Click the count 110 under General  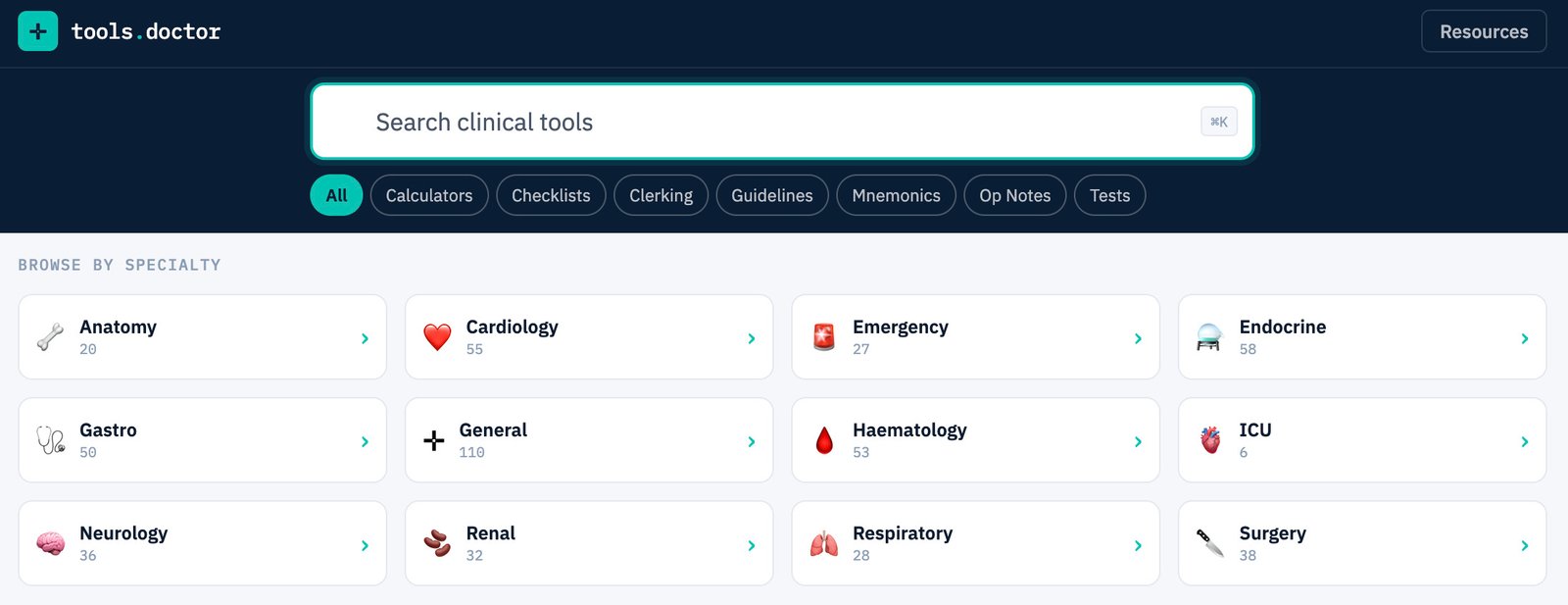click(472, 452)
